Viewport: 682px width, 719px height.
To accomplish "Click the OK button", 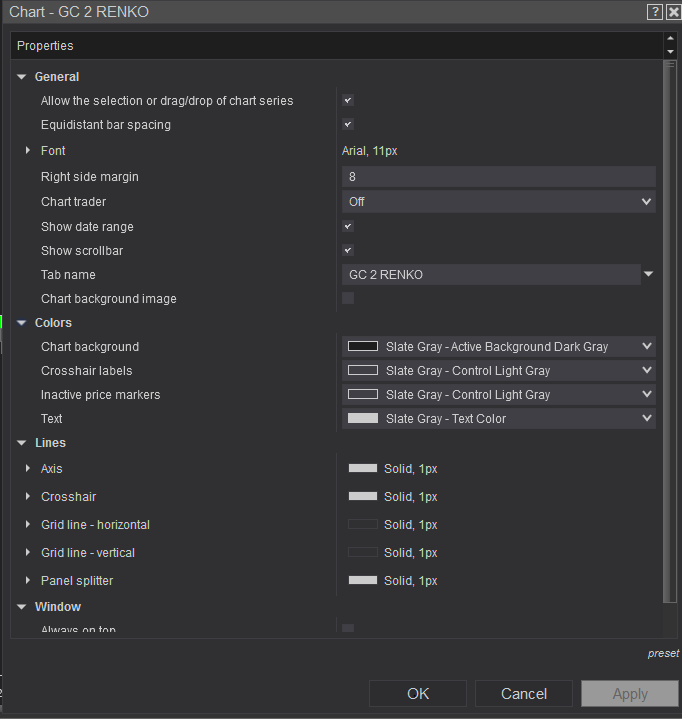I will pyautogui.click(x=418, y=694).
